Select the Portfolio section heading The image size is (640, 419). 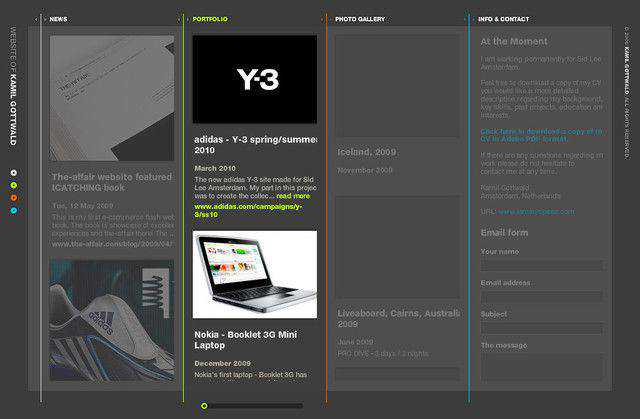[210, 19]
